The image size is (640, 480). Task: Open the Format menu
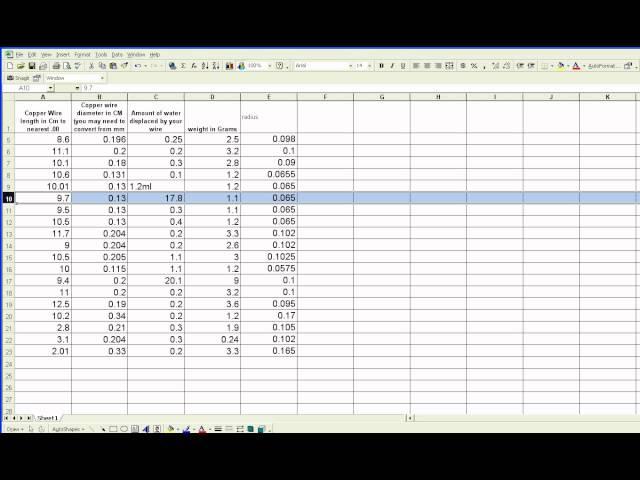82,54
